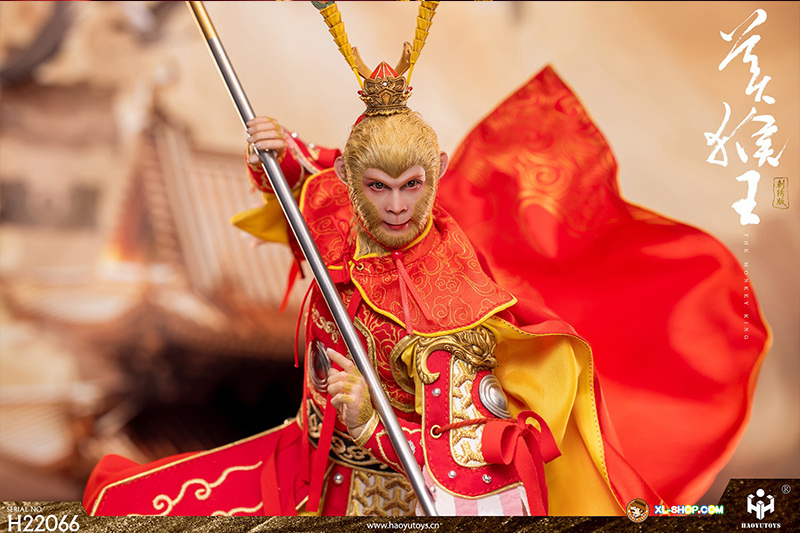
Task: Click the round silver disc on the armor
Action: (x=493, y=396)
